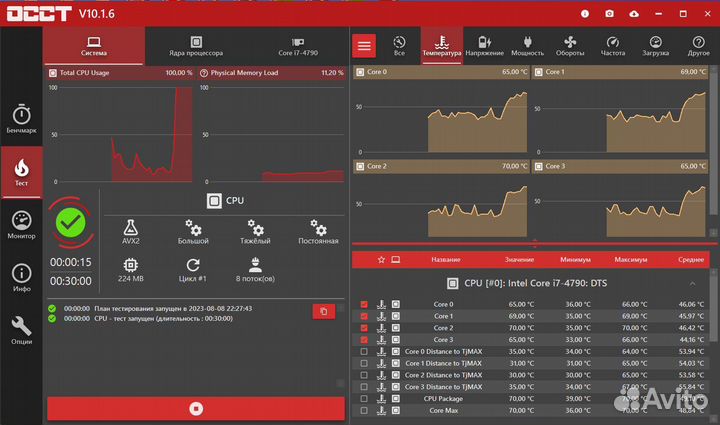This screenshot has width=720, height=425.
Task: Click the info icon in title bar
Action: [x=585, y=14]
